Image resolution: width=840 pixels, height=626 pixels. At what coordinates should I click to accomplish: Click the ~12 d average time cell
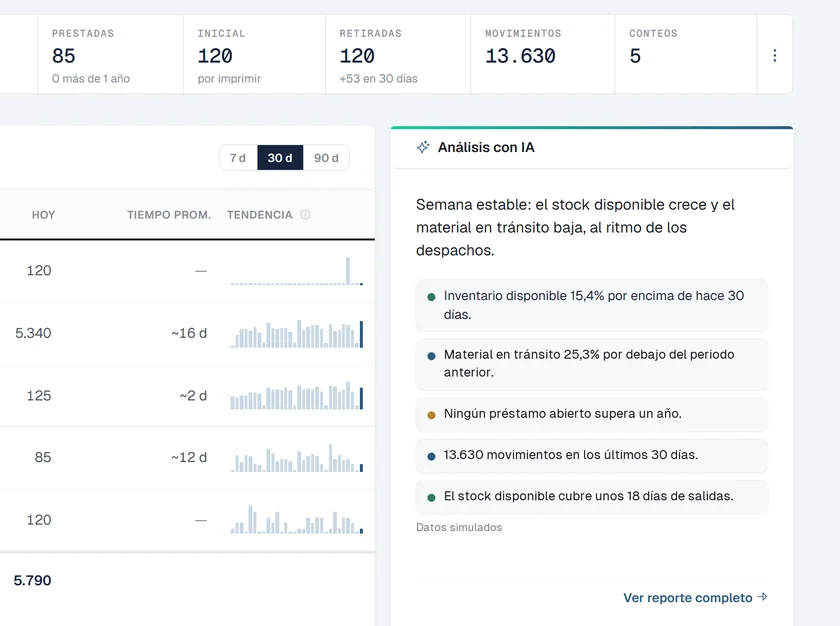coord(189,457)
